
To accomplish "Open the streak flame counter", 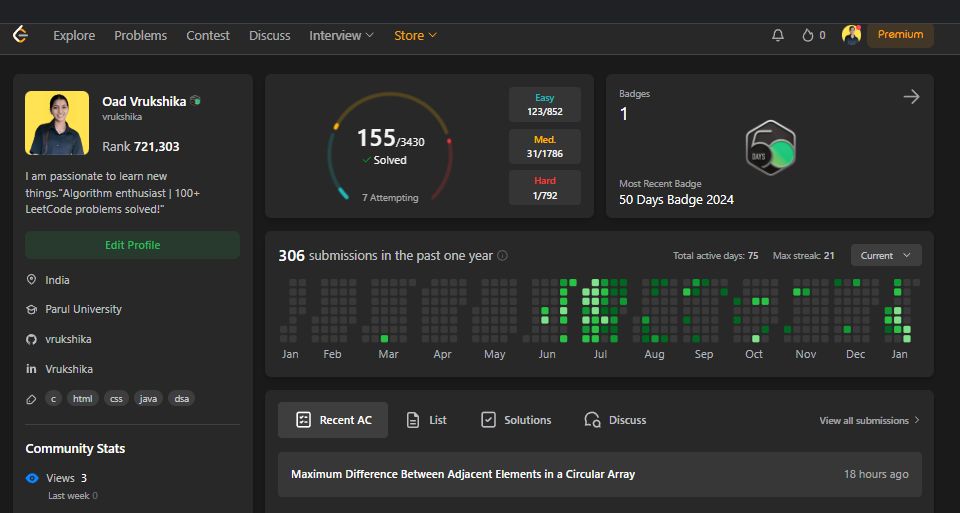I will point(814,36).
